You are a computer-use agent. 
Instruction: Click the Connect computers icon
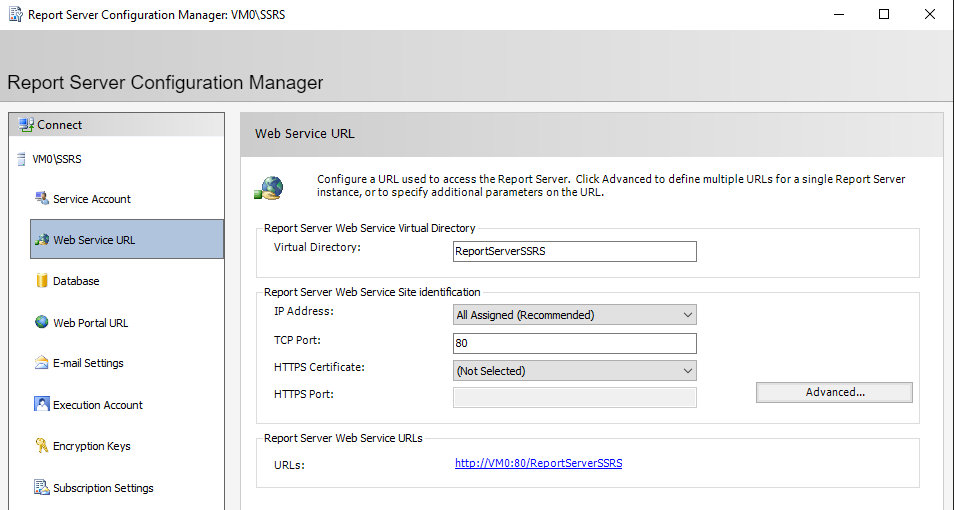click(26, 125)
